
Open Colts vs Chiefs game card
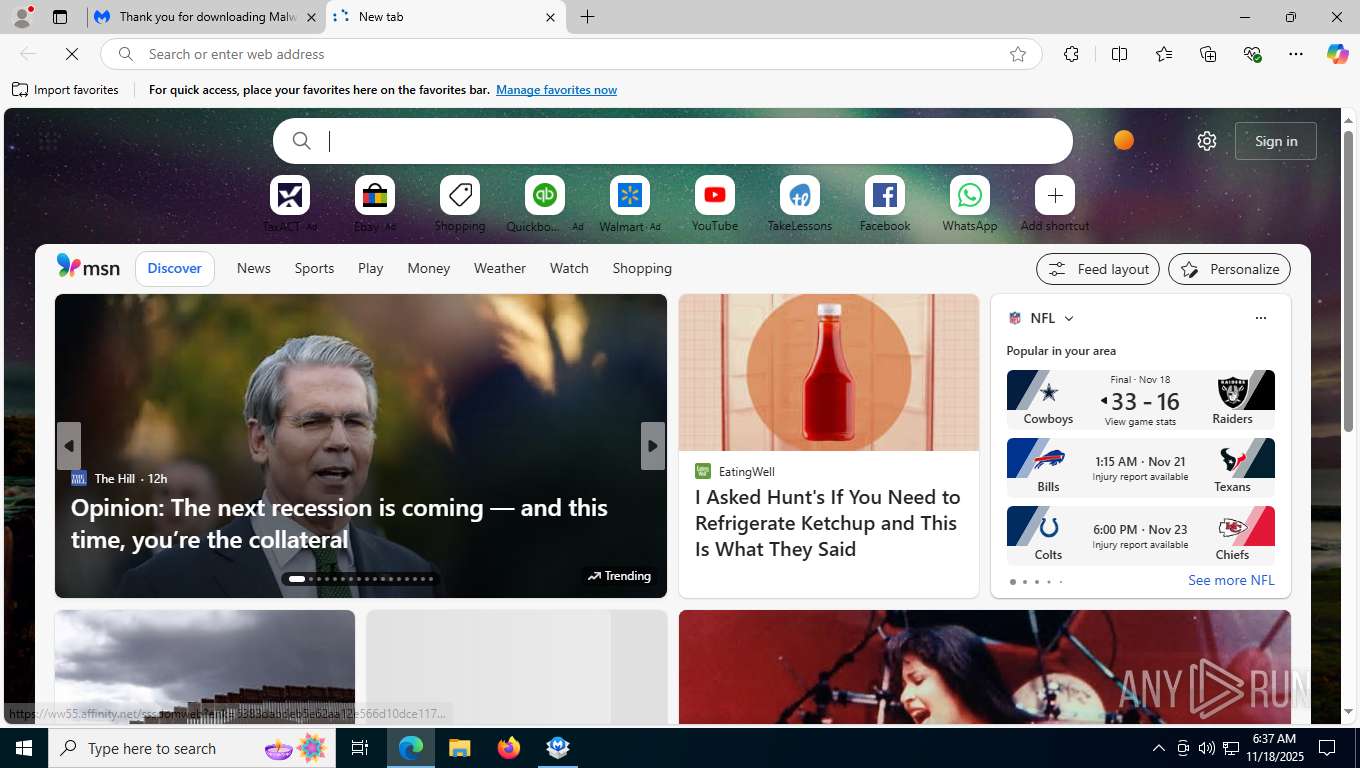click(1140, 536)
